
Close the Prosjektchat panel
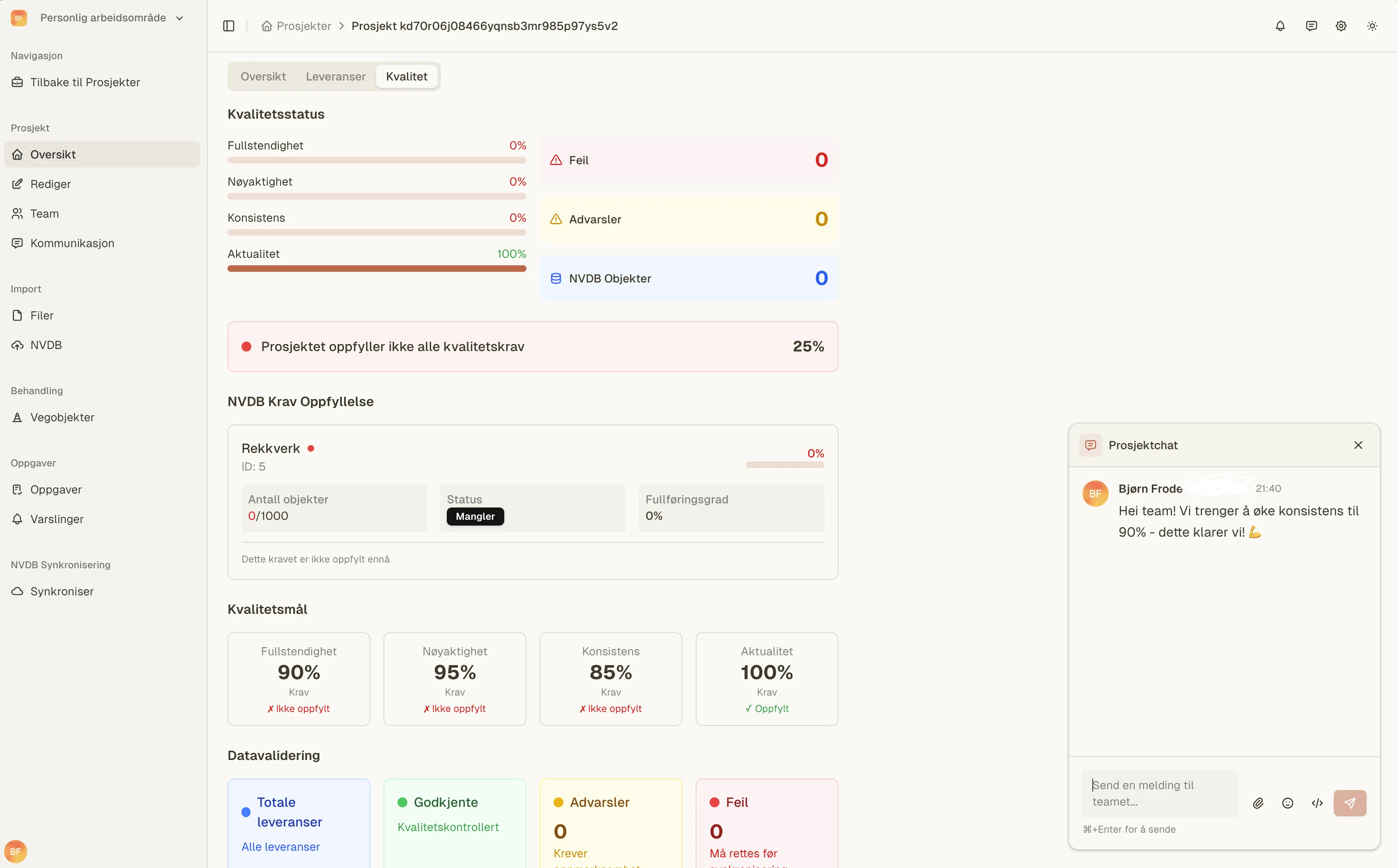1358,445
